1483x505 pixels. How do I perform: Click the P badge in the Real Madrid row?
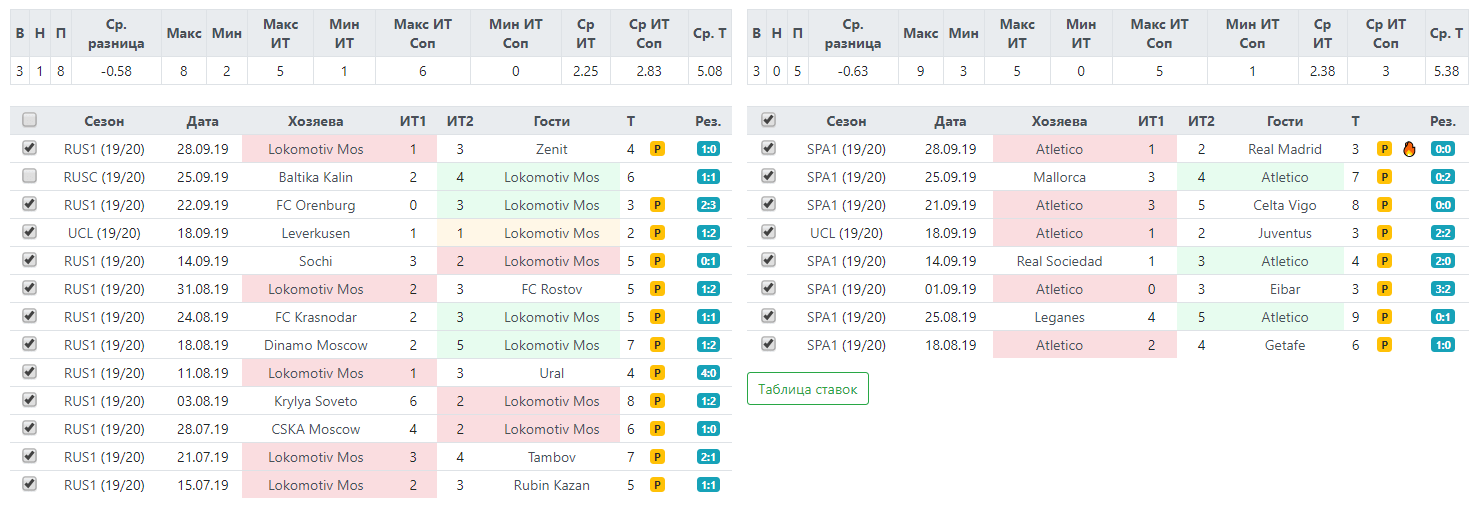pos(1384,149)
